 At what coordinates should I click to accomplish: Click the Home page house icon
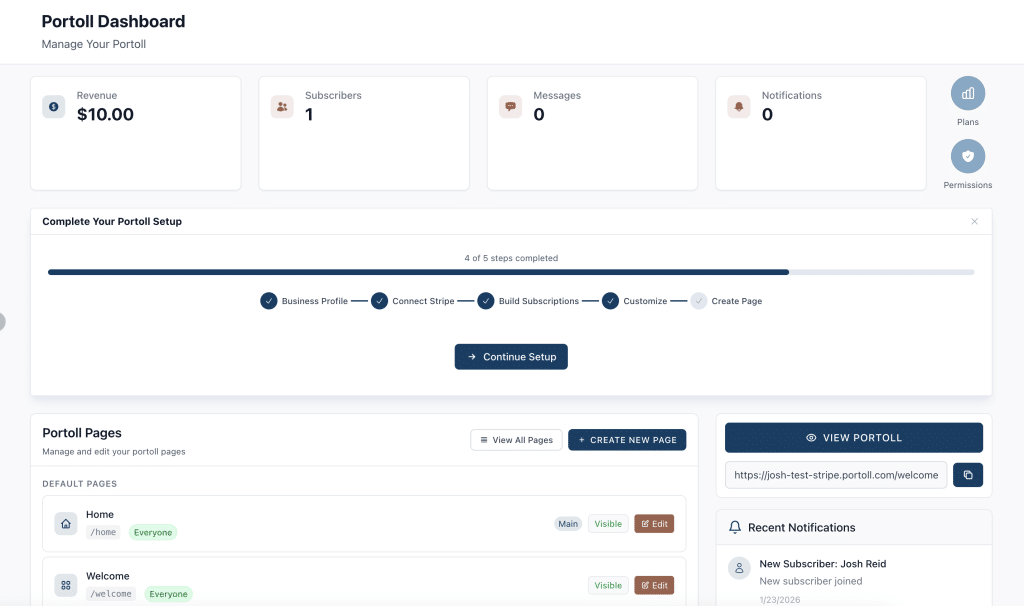point(65,522)
